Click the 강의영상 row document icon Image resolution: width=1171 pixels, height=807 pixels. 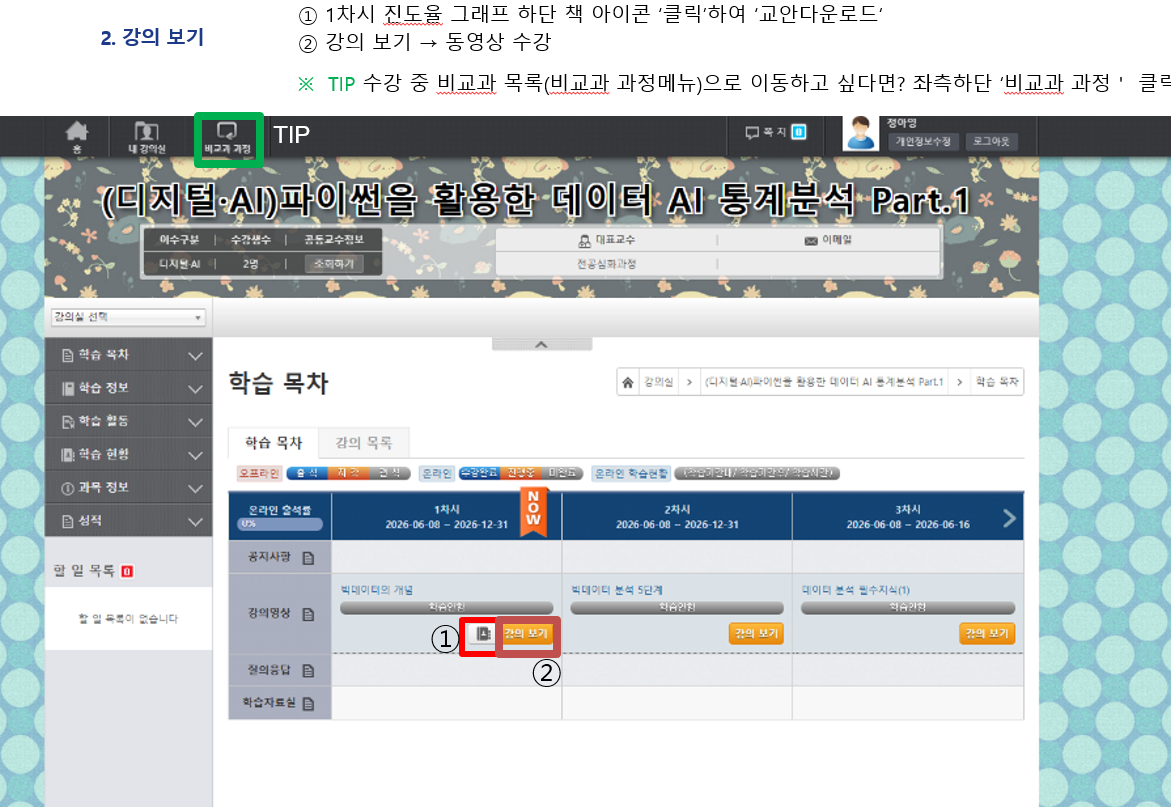[x=308, y=614]
